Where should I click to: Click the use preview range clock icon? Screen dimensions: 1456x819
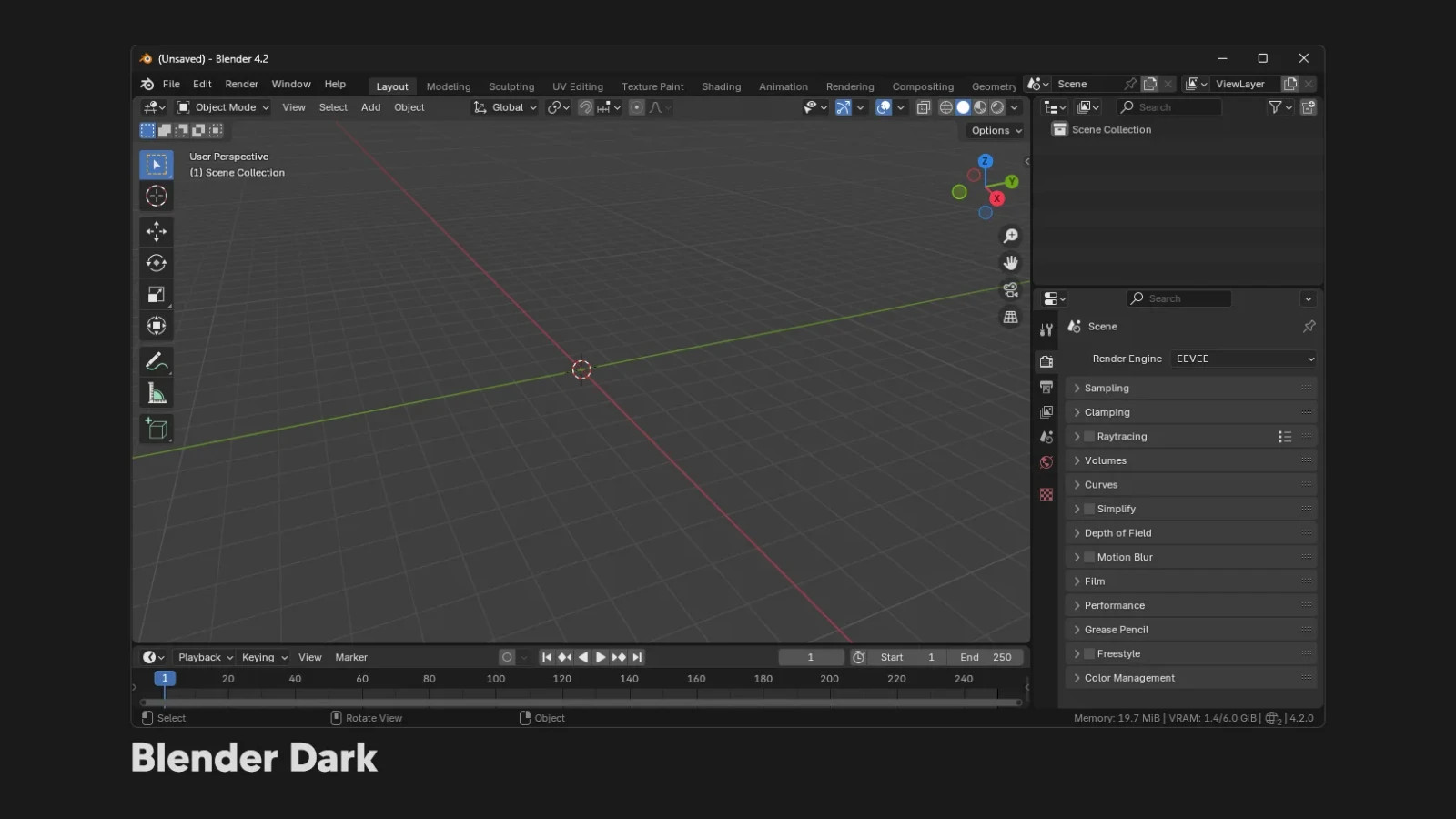[858, 657]
